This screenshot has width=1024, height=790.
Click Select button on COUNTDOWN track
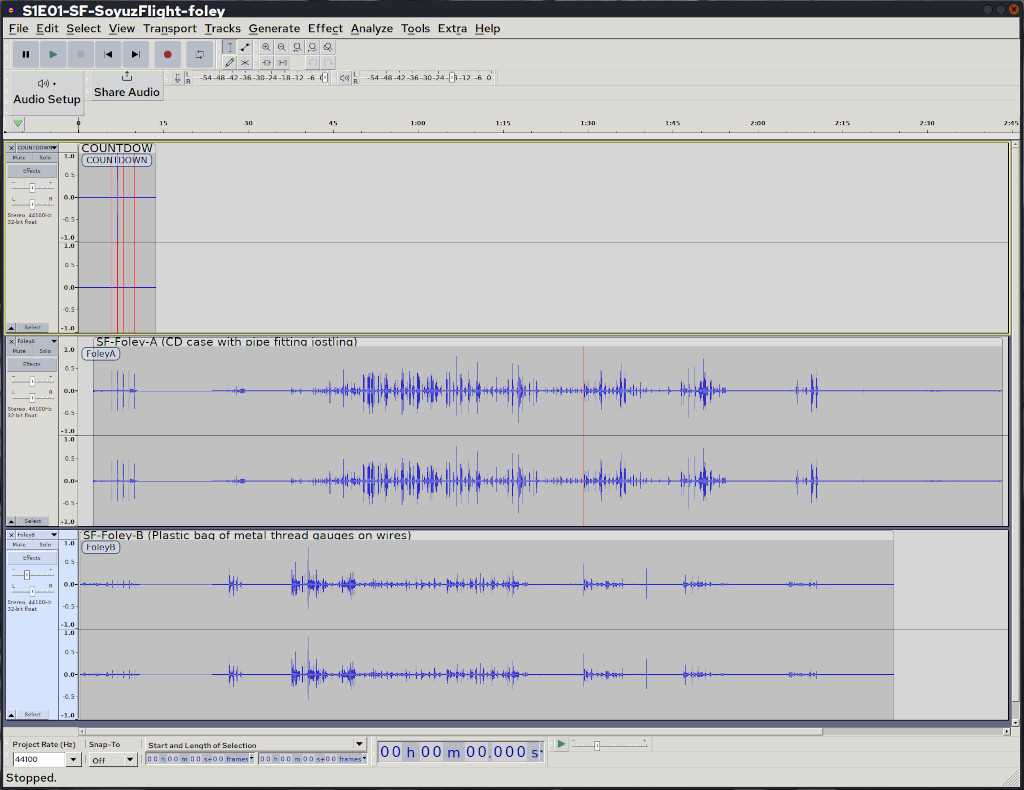click(x=33, y=327)
